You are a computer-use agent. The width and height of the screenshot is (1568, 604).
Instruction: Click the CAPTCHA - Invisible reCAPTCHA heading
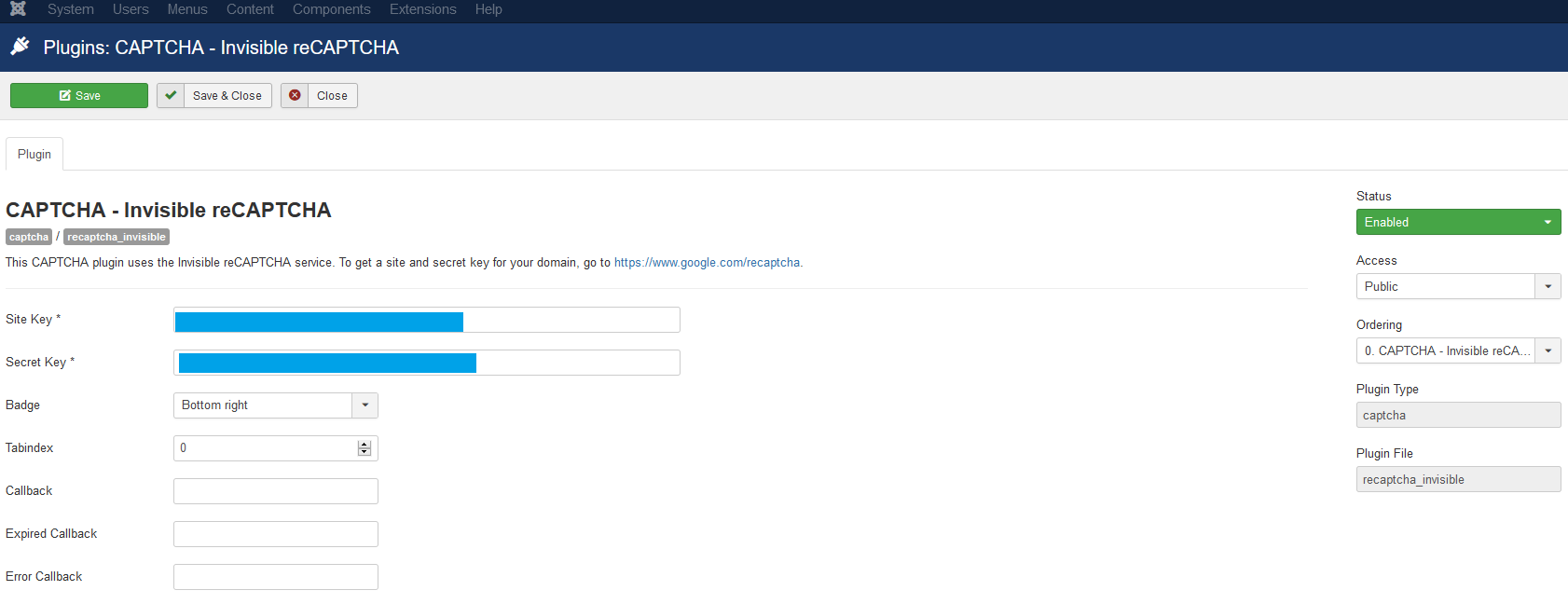(x=169, y=210)
